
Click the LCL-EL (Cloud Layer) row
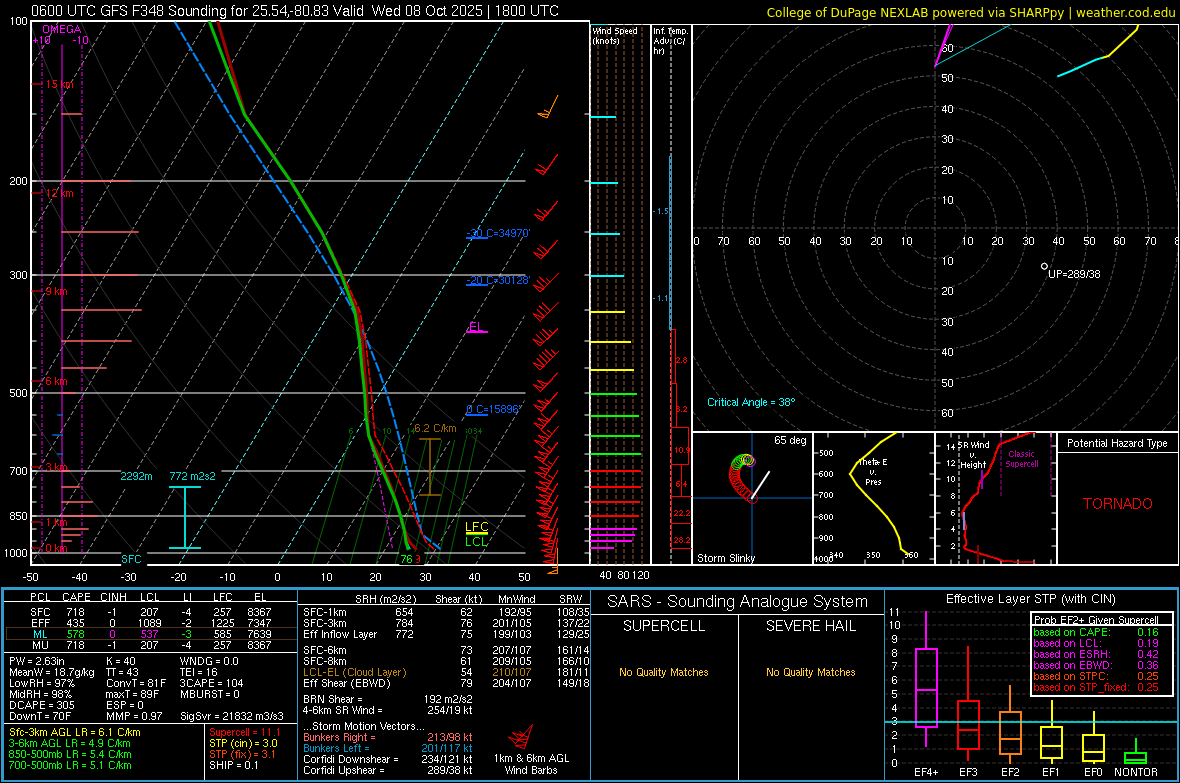(446, 672)
